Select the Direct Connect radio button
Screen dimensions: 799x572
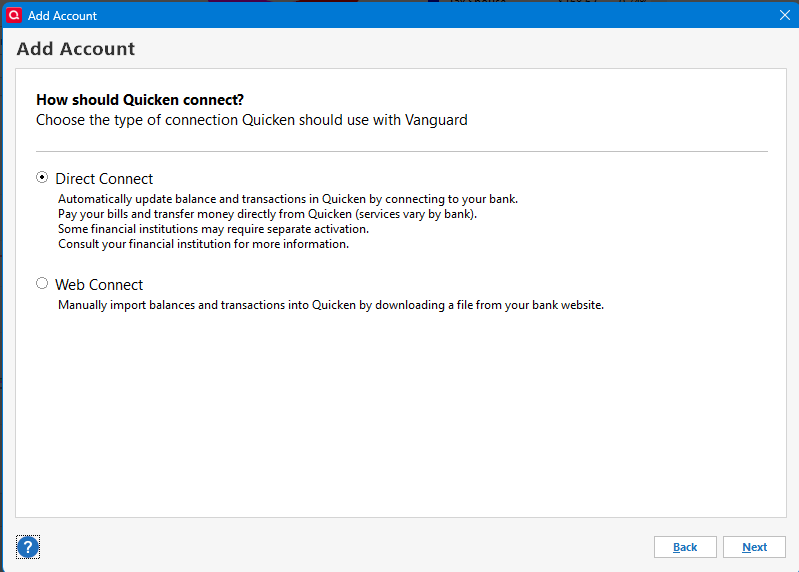[42, 178]
